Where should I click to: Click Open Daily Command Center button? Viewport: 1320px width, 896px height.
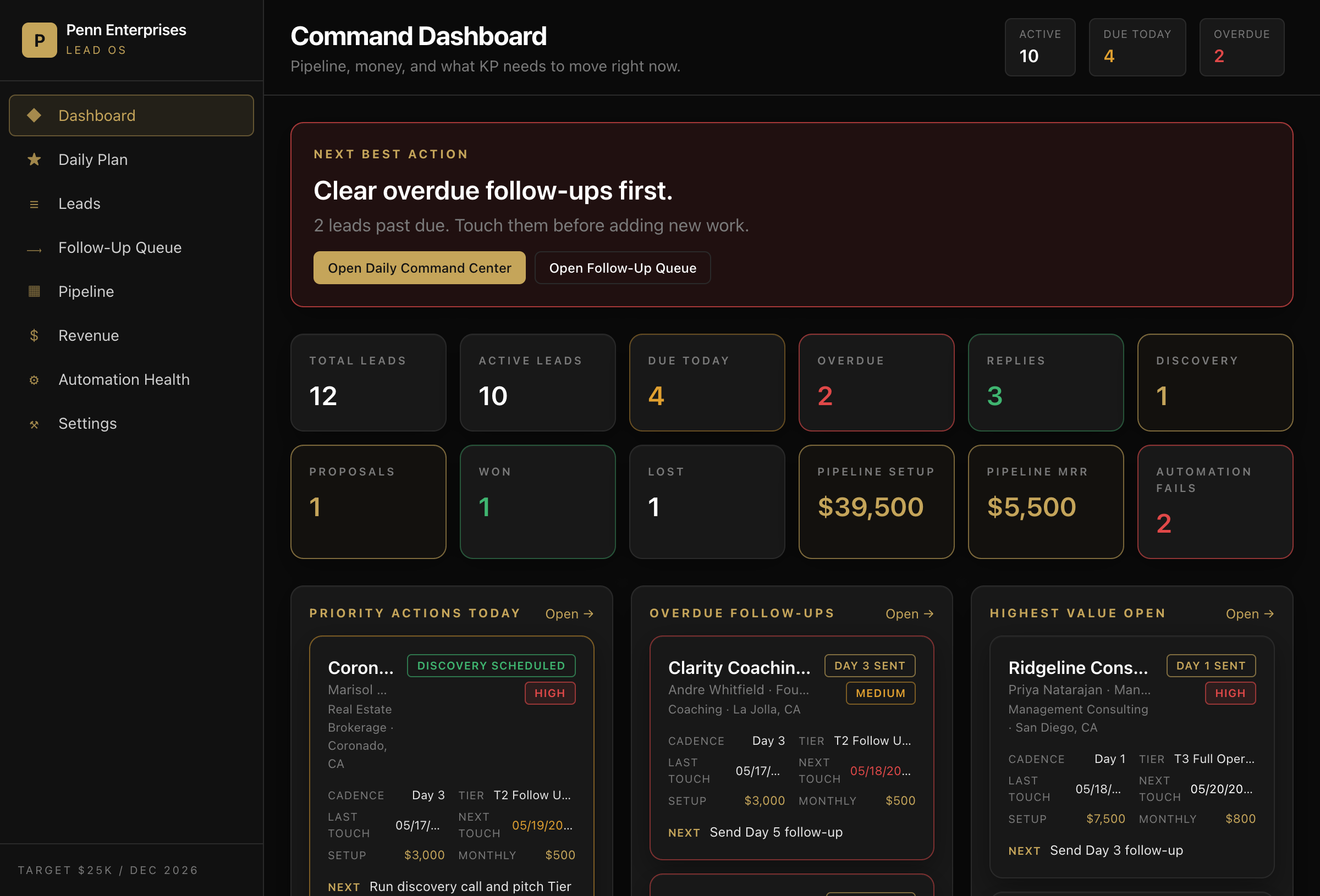[x=419, y=268]
